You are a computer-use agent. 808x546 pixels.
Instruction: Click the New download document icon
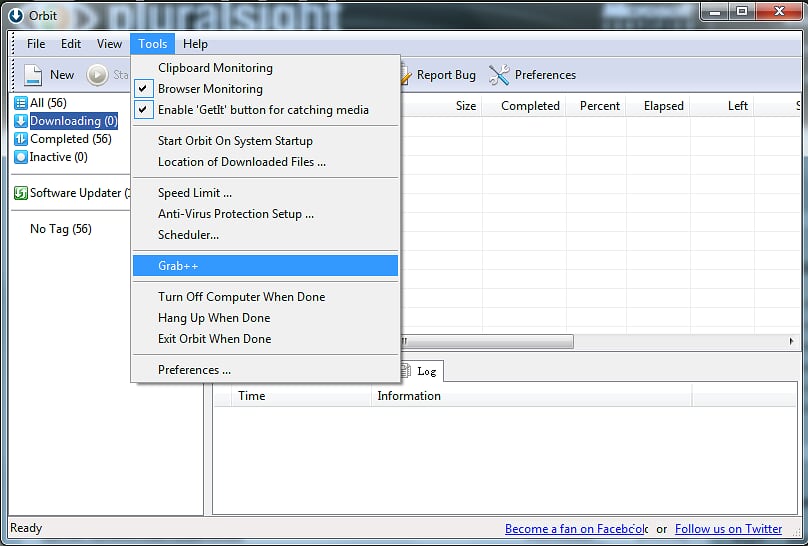33,75
